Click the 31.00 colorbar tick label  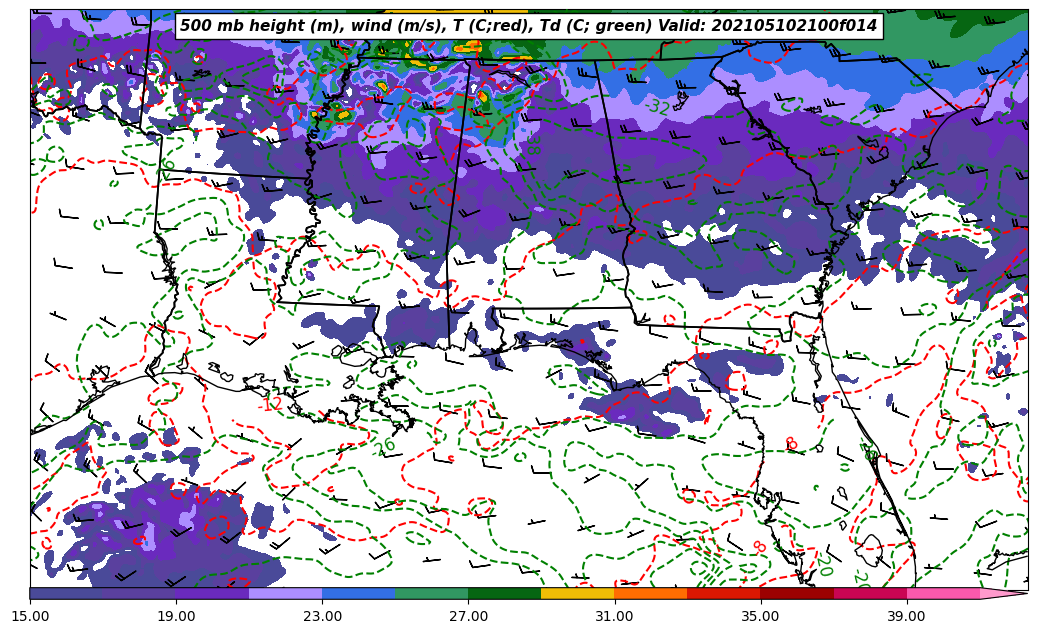point(614,616)
